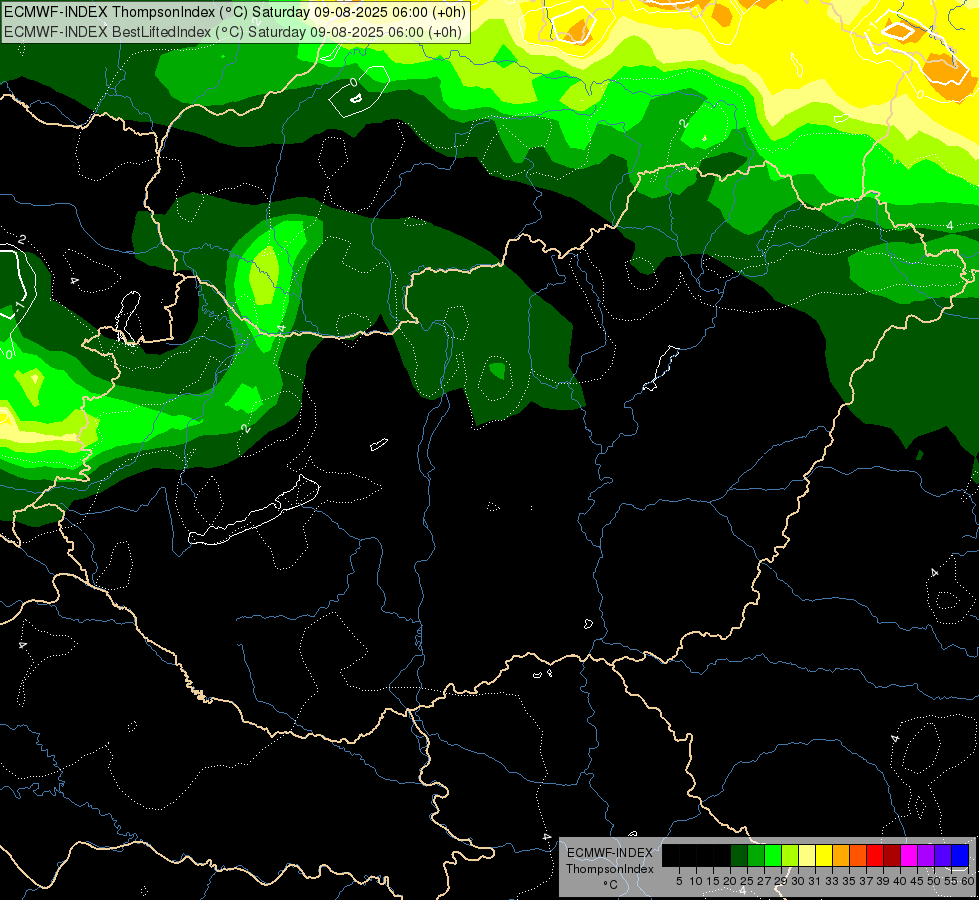
Task: Pick the orange-red 35–37 legend swatch
Action: pos(858,855)
